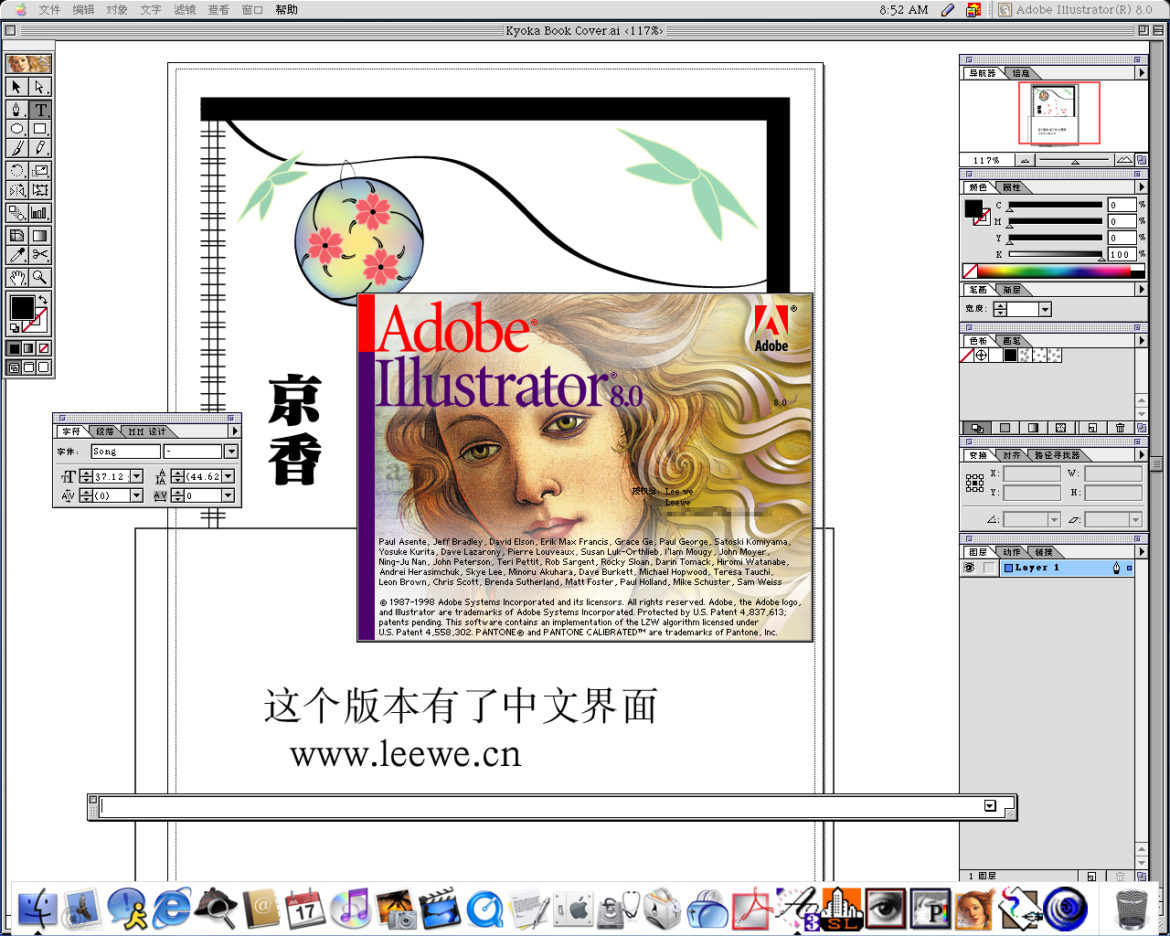Pick the Rectangle tool
The height and width of the screenshot is (936, 1170).
(41, 129)
